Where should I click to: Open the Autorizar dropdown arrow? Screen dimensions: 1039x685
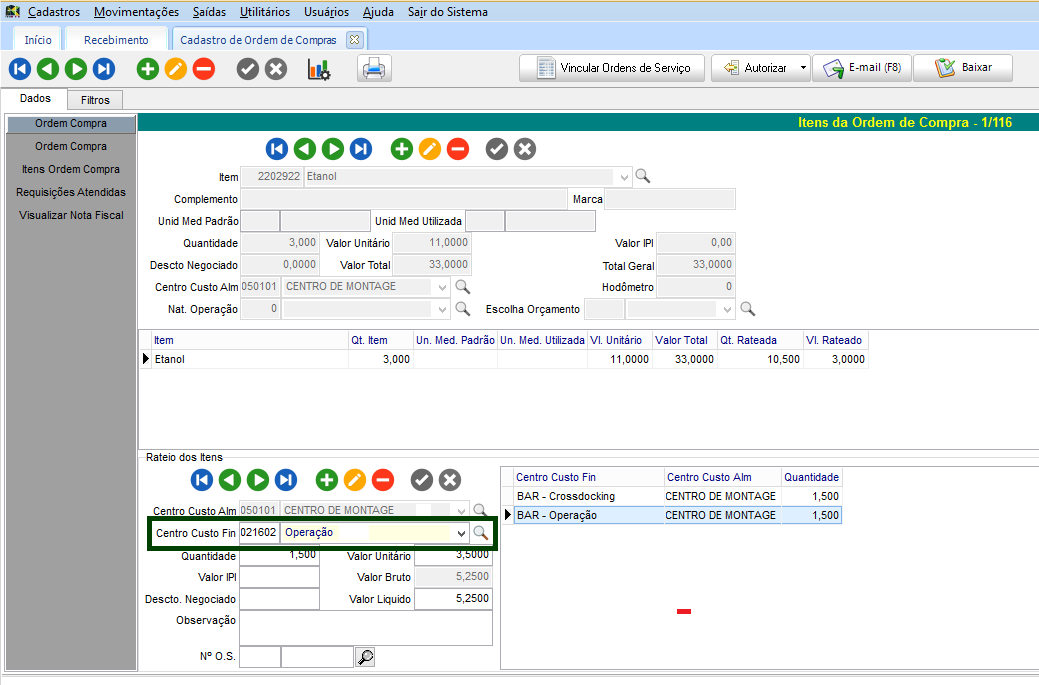click(x=803, y=69)
